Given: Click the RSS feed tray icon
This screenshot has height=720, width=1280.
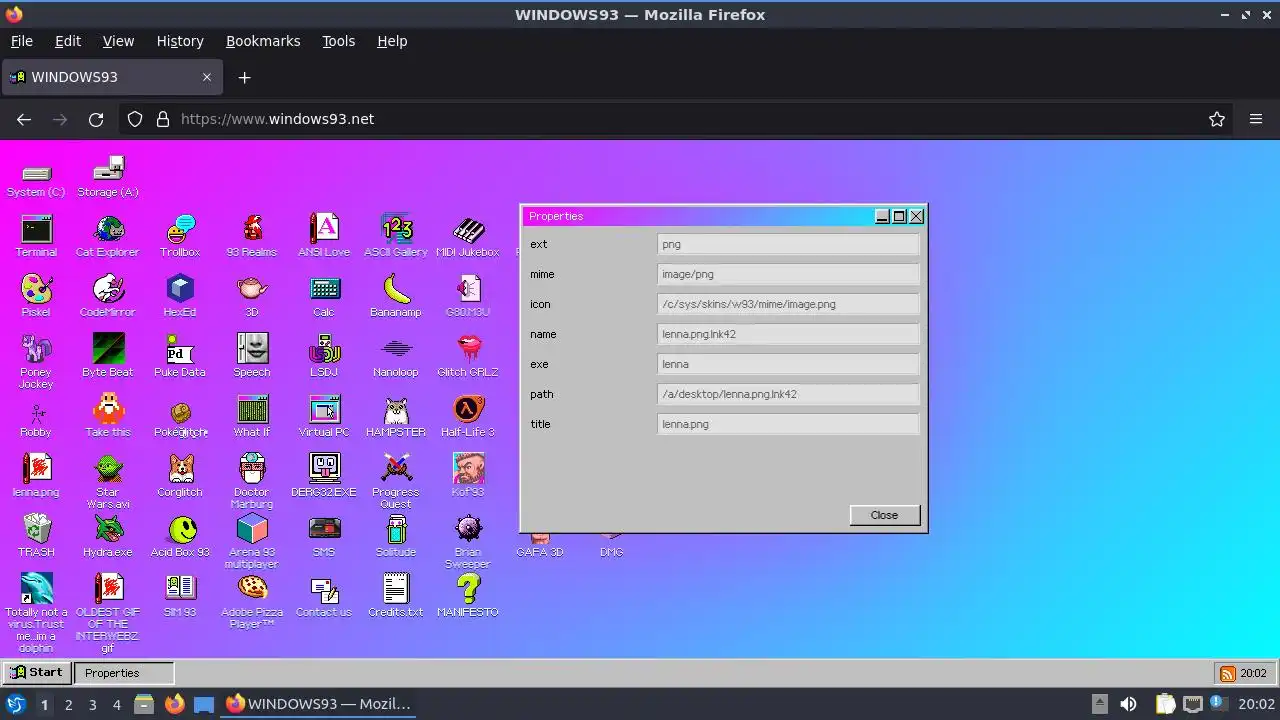Looking at the screenshot, I should click(1227, 674).
